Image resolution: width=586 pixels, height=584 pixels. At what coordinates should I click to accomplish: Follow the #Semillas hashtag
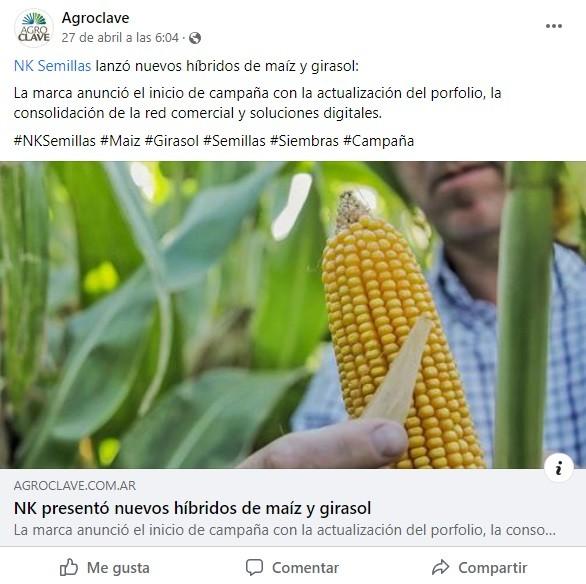(234, 141)
